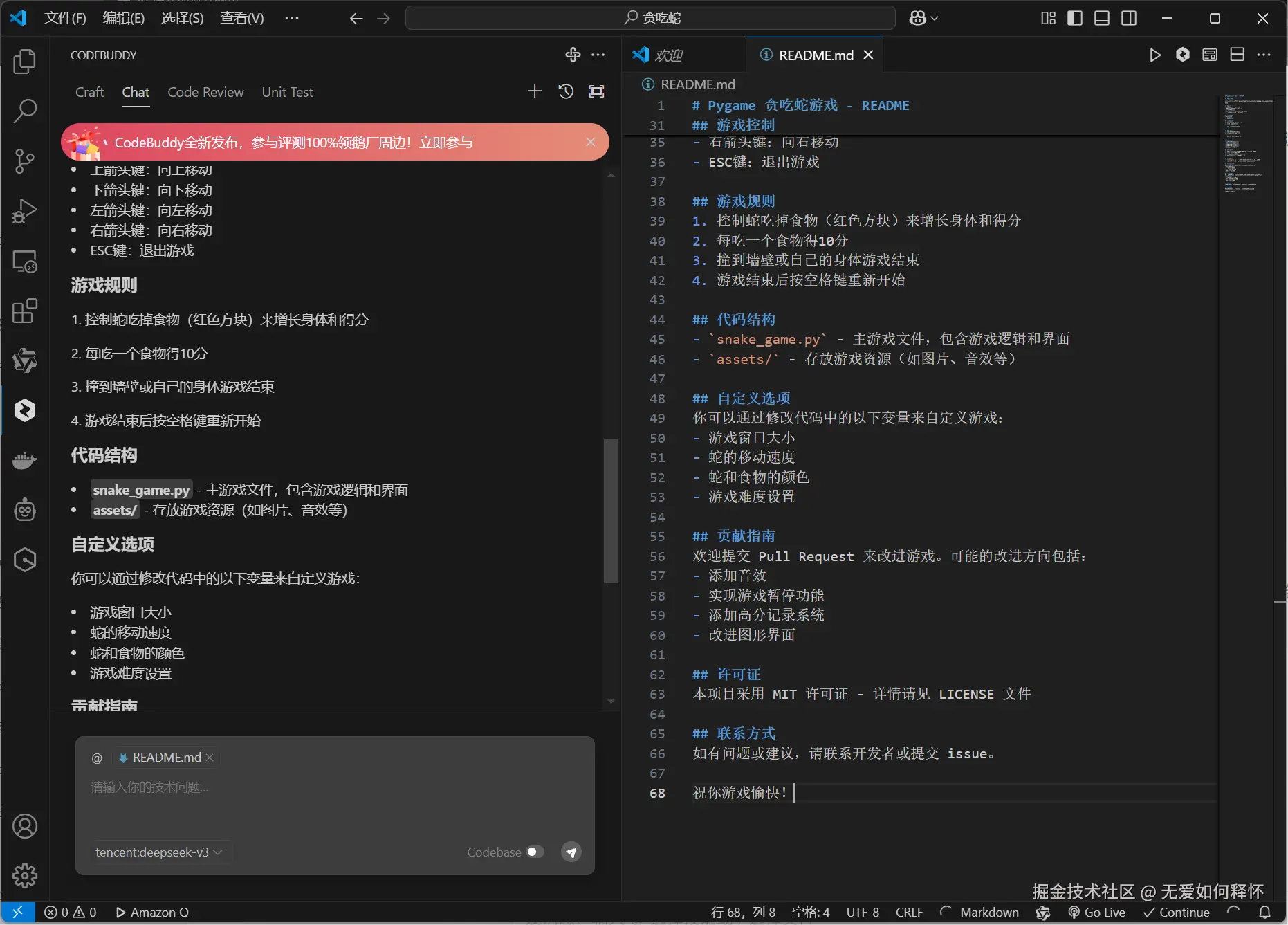Open the remote window indicator in status bar
Image resolution: width=1288 pixels, height=925 pixels.
(x=18, y=913)
